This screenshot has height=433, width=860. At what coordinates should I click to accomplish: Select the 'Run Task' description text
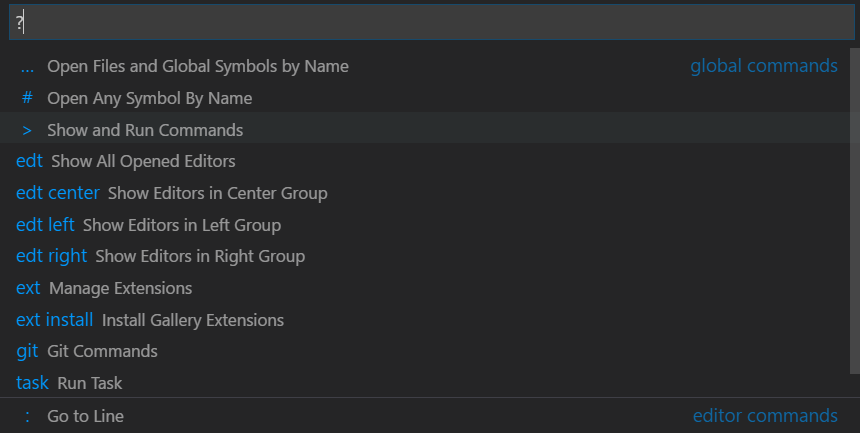(90, 383)
